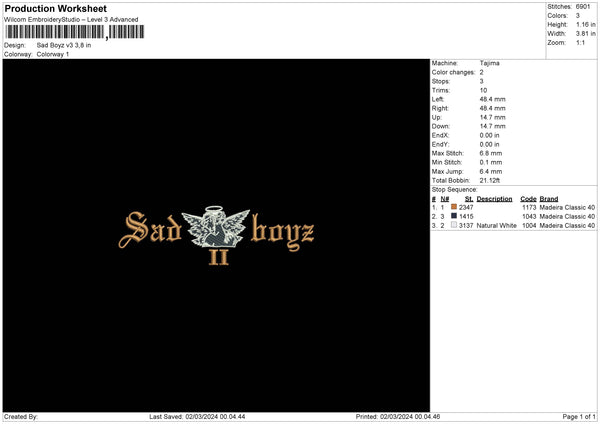600x424 pixels.
Task: Click the Sad Boyz II embroidery design preview
Action: click(x=217, y=235)
